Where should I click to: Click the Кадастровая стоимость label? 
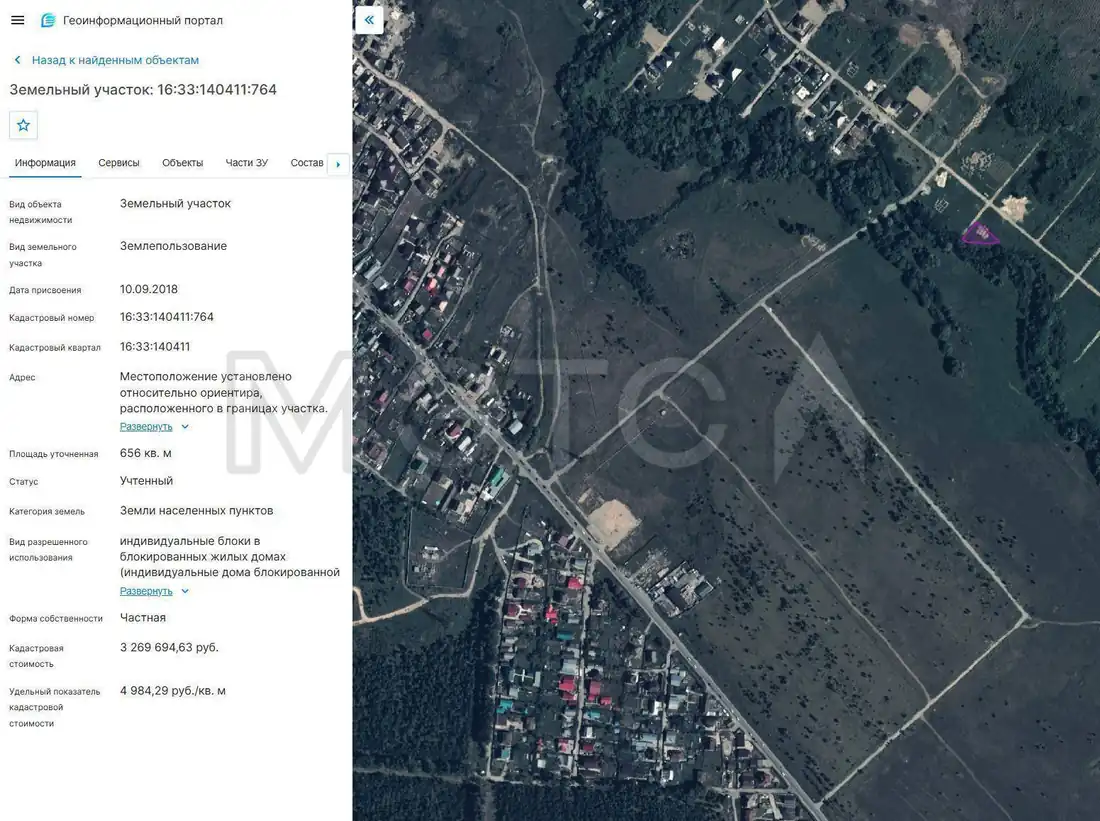(x=36, y=656)
